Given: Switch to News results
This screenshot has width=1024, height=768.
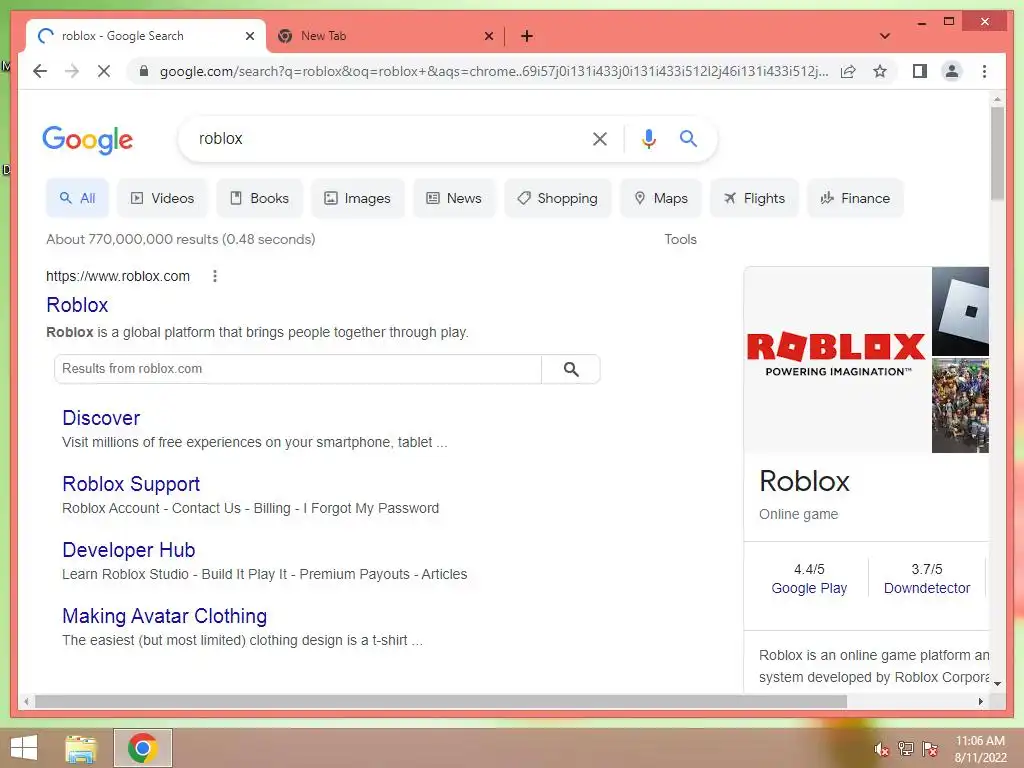Looking at the screenshot, I should 454,198.
